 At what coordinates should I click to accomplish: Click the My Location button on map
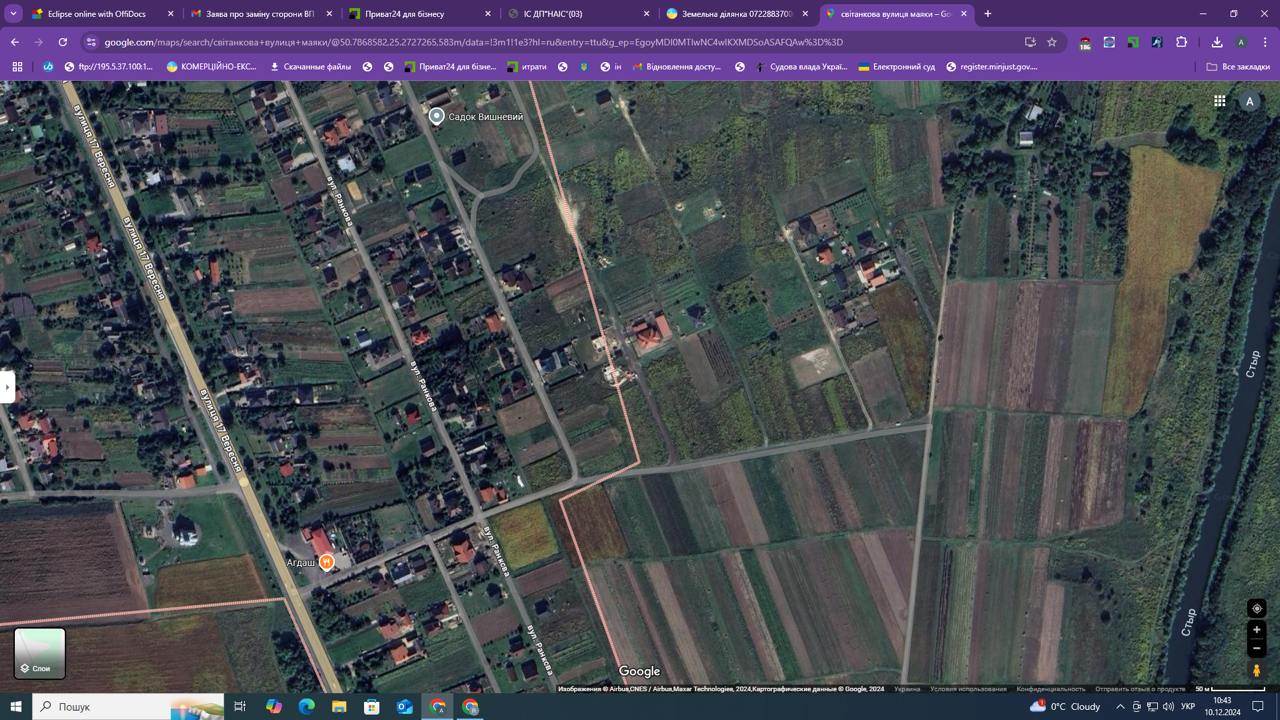(1257, 608)
